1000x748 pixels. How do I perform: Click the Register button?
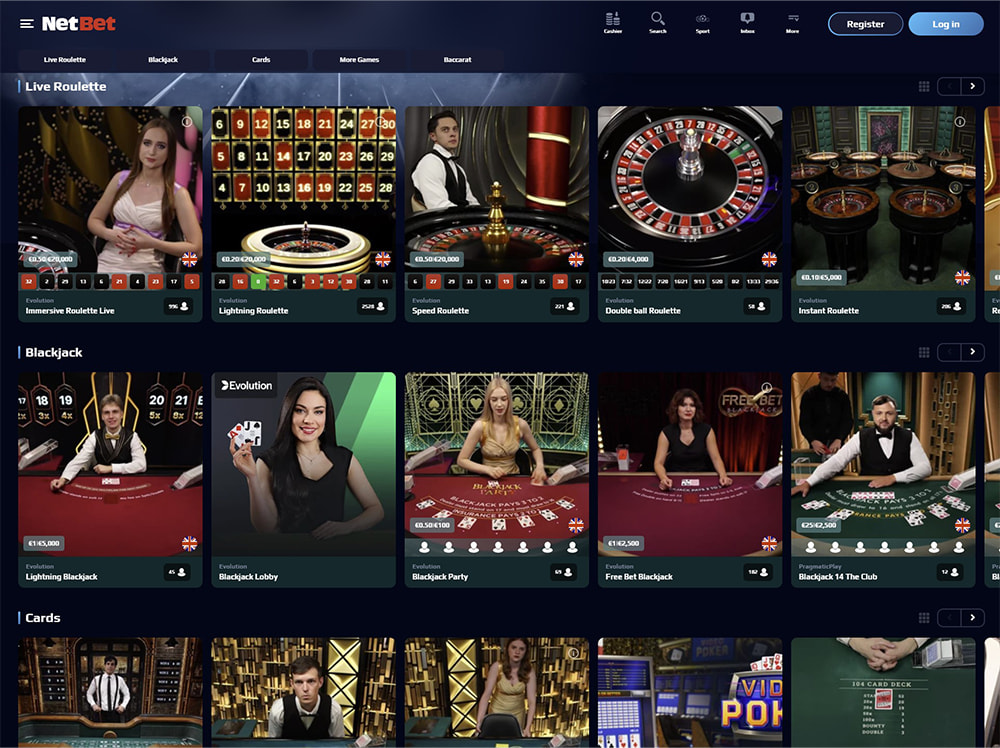pos(865,24)
